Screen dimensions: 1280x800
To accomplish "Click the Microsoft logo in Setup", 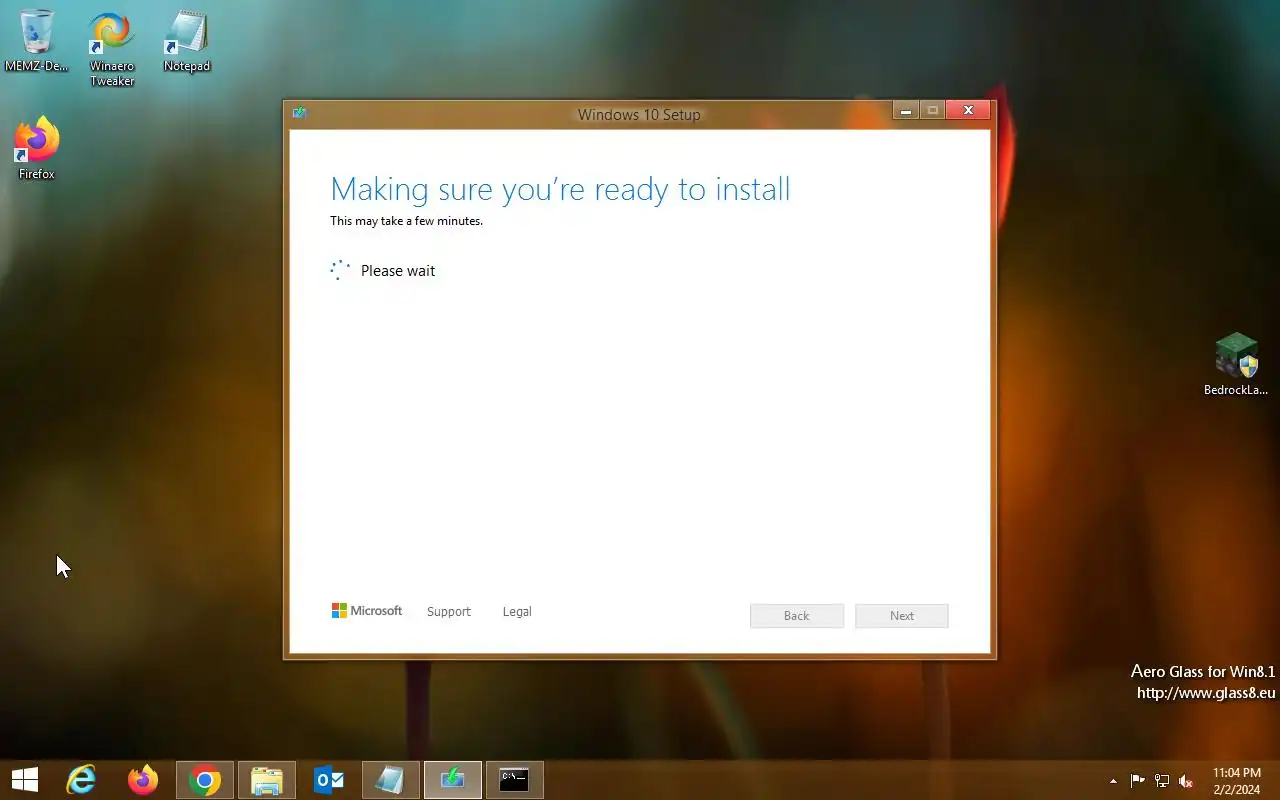I will click(366, 611).
